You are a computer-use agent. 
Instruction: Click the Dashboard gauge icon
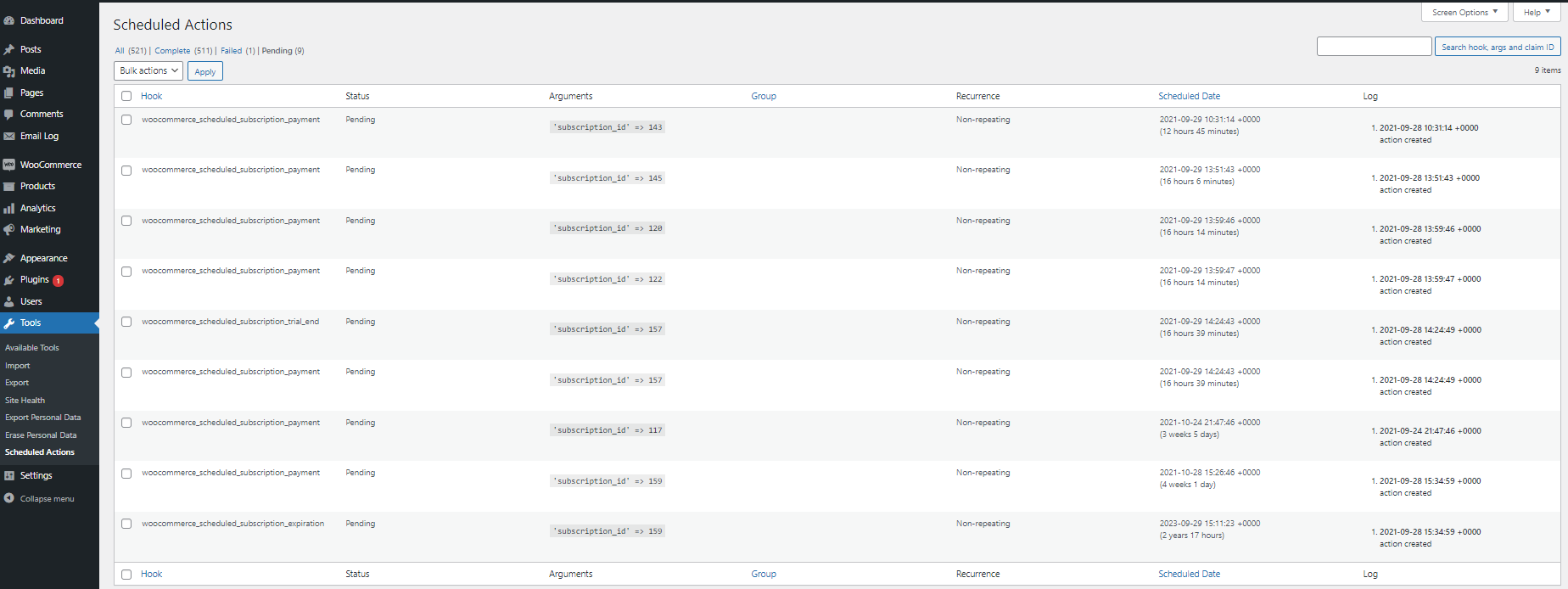pos(9,20)
